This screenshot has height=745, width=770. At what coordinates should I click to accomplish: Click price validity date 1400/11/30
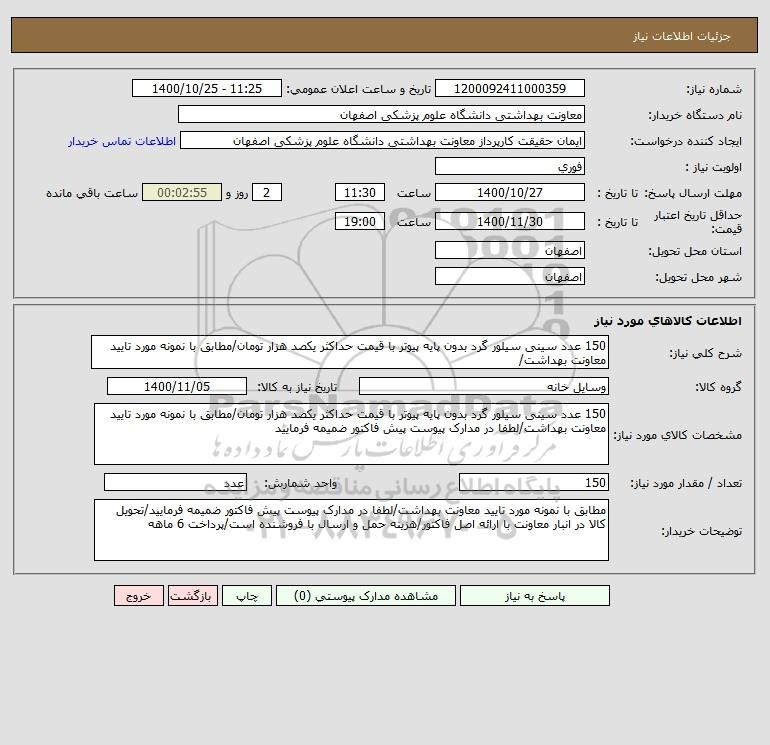tap(510, 221)
